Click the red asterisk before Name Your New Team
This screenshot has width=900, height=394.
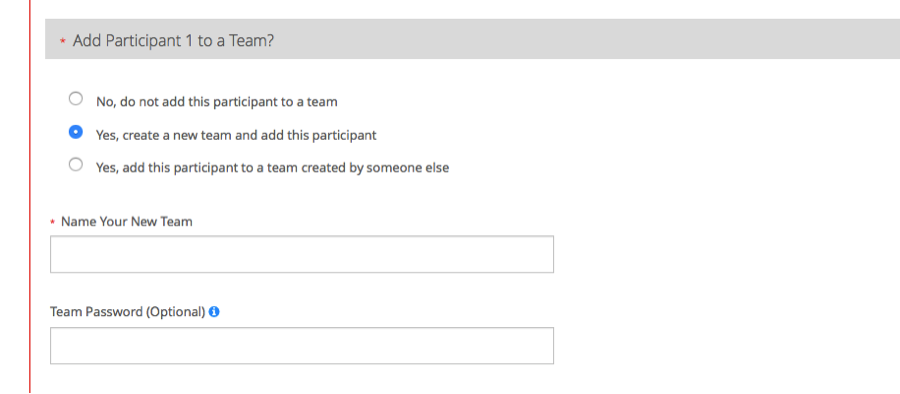(x=53, y=222)
